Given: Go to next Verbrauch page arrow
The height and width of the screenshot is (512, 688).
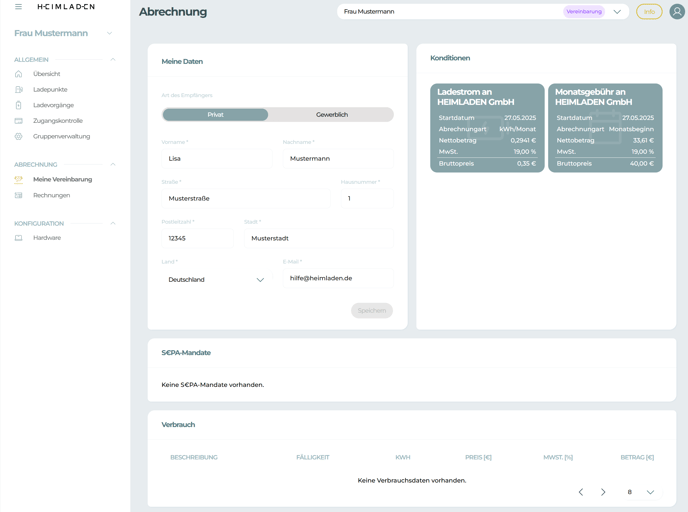Looking at the screenshot, I should tap(603, 492).
